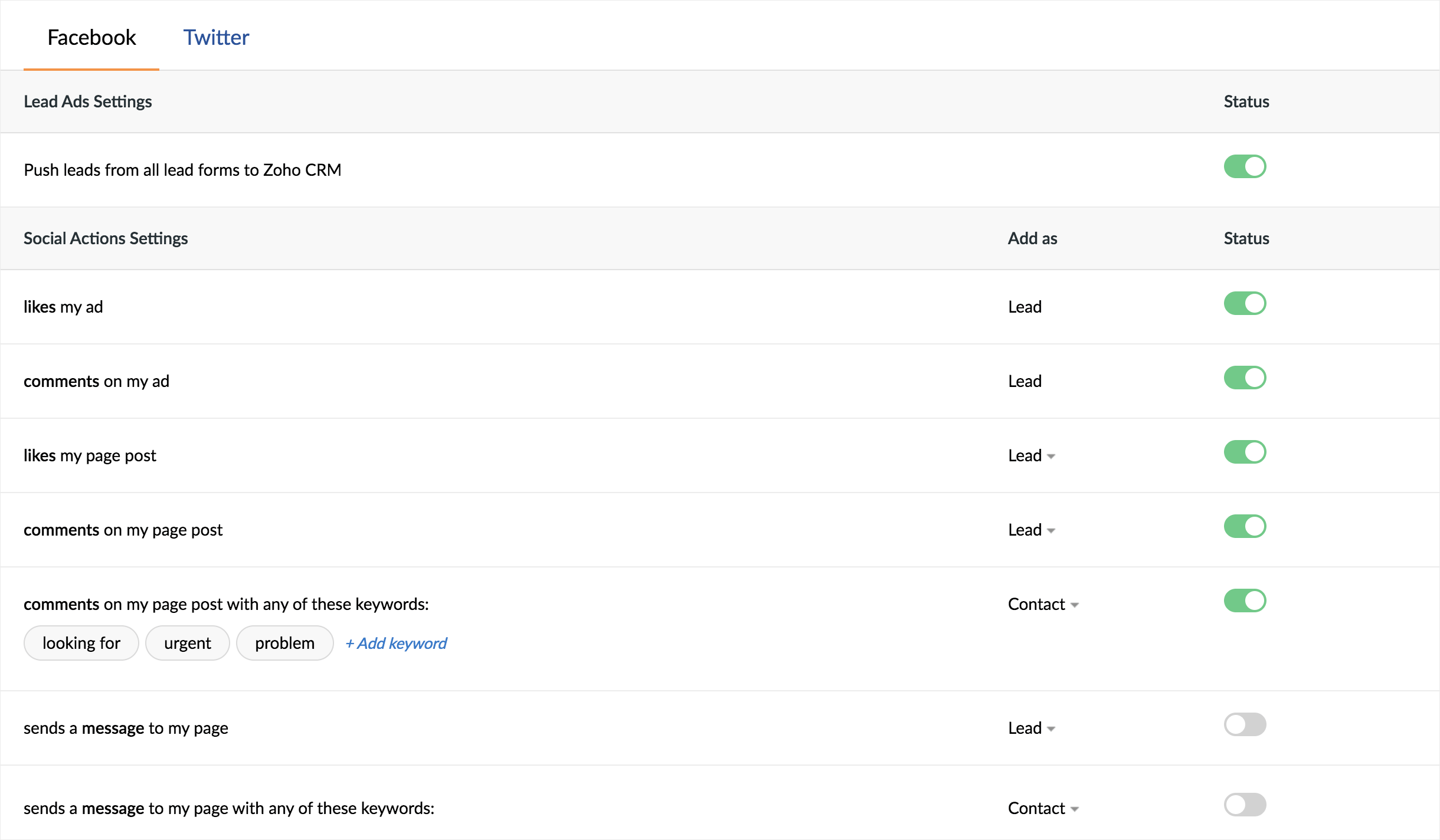Enable 'sends a message to my page' toggle
This screenshot has height=840, width=1440.
pyautogui.click(x=1245, y=724)
